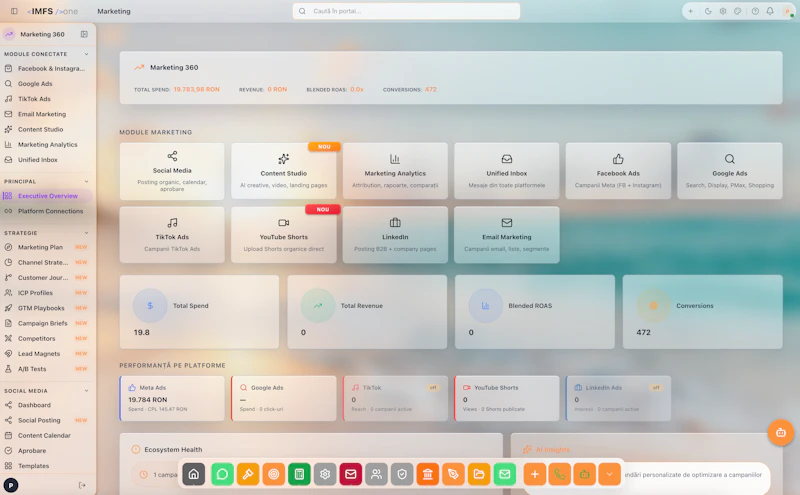
Task: Open the TikTok Ads module card
Action: click(172, 235)
